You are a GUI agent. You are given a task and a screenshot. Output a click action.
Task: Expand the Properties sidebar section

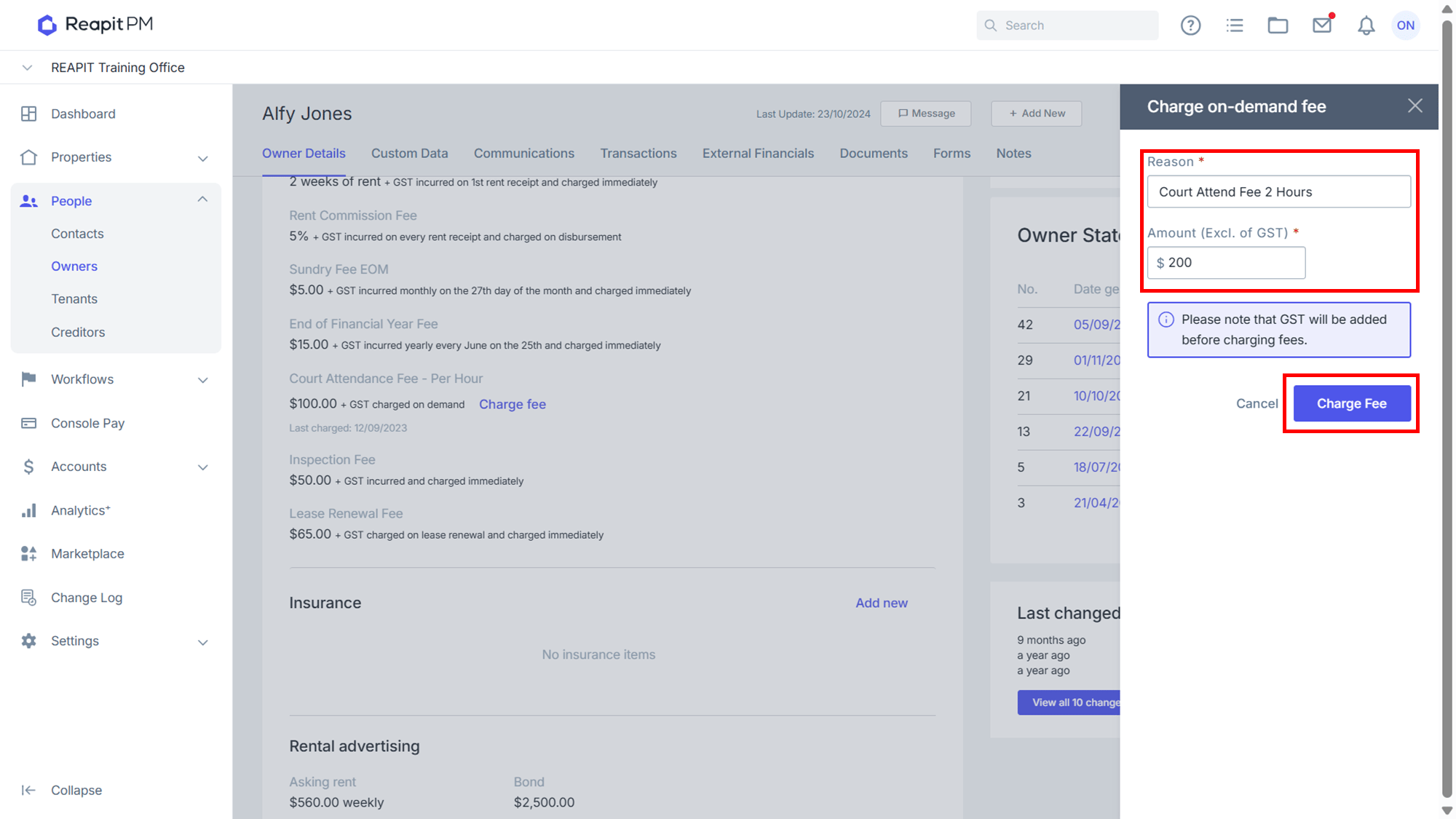point(202,158)
